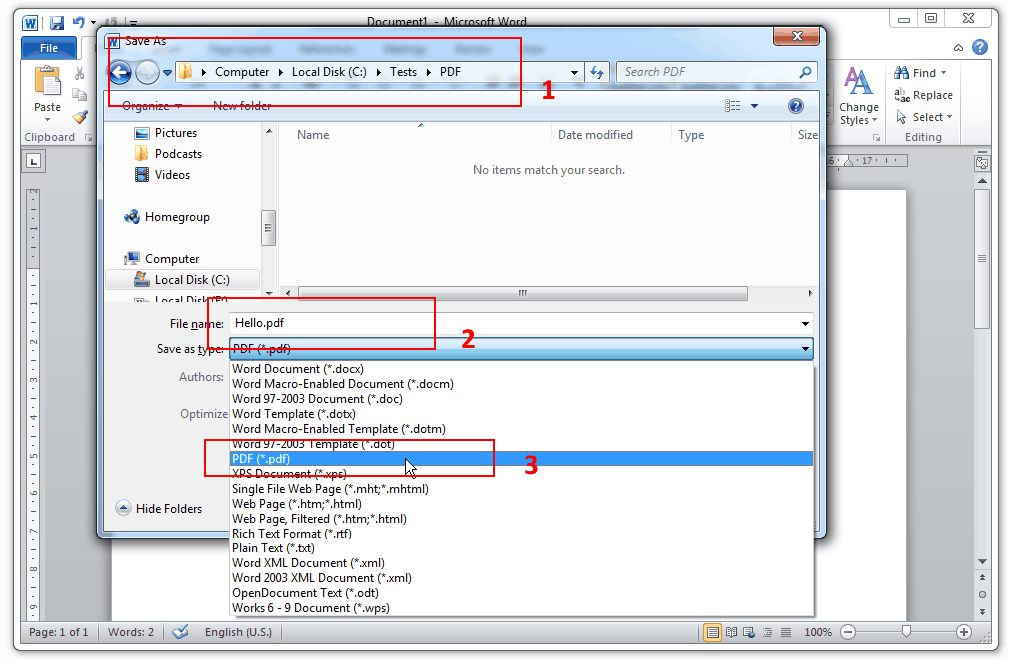Viewport: 1011px width, 660px height.
Task: Click the zoom slider handle in the status bar
Action: [906, 632]
